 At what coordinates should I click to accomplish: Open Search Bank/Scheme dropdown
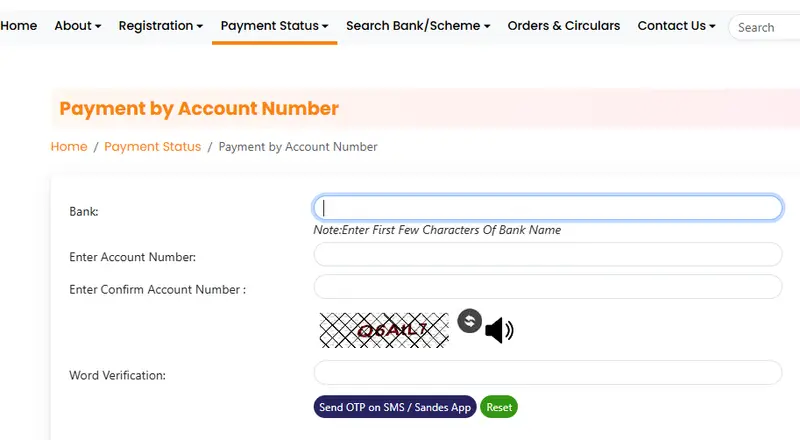click(x=418, y=26)
